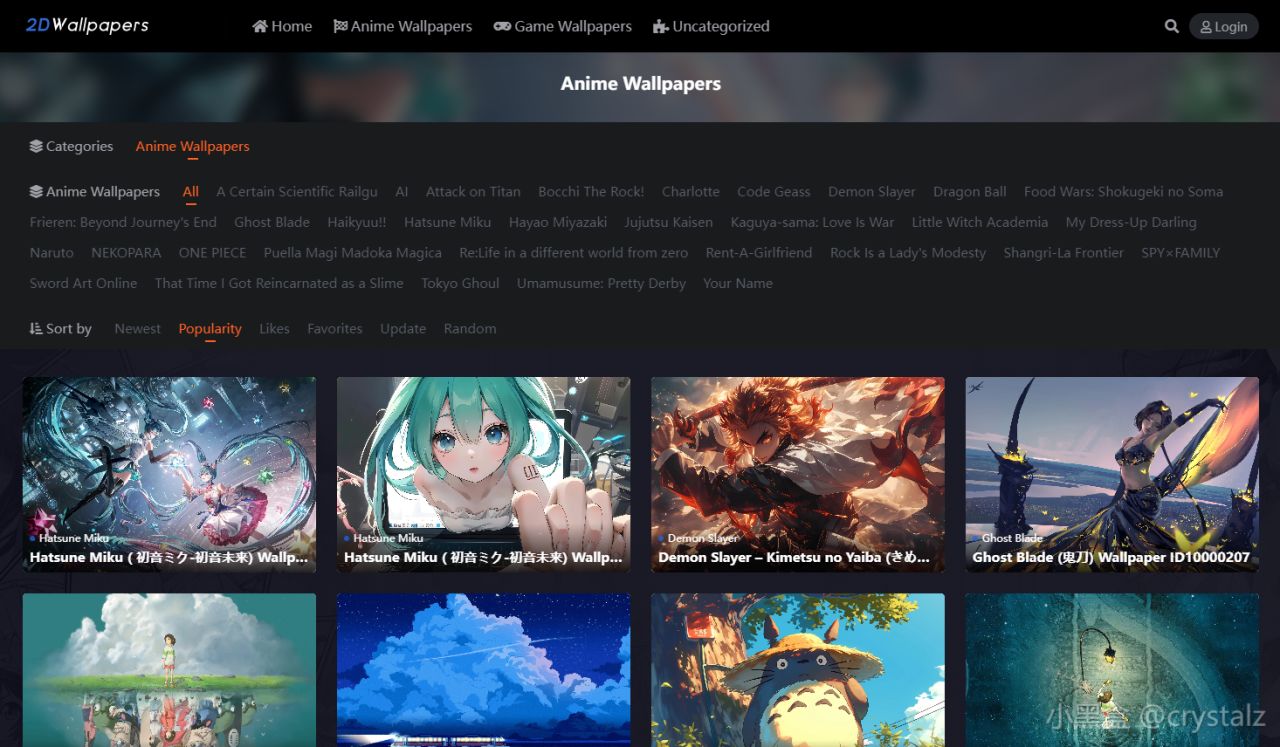Select the Anime Wallpapers category tab

point(193,146)
